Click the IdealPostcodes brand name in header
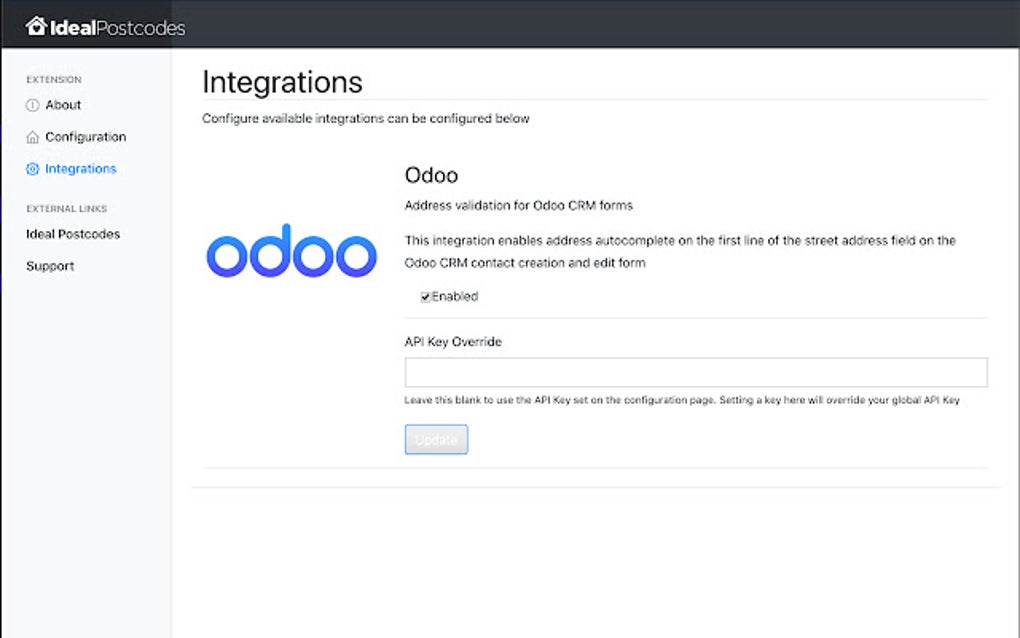1020x638 pixels. click(x=118, y=27)
